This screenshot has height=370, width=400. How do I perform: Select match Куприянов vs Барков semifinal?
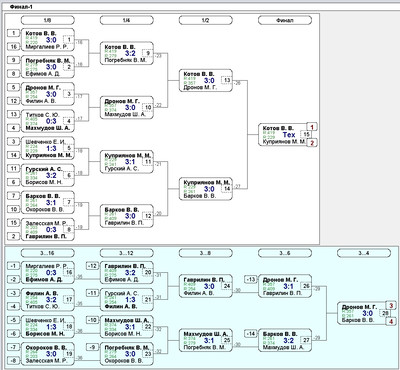point(206,189)
